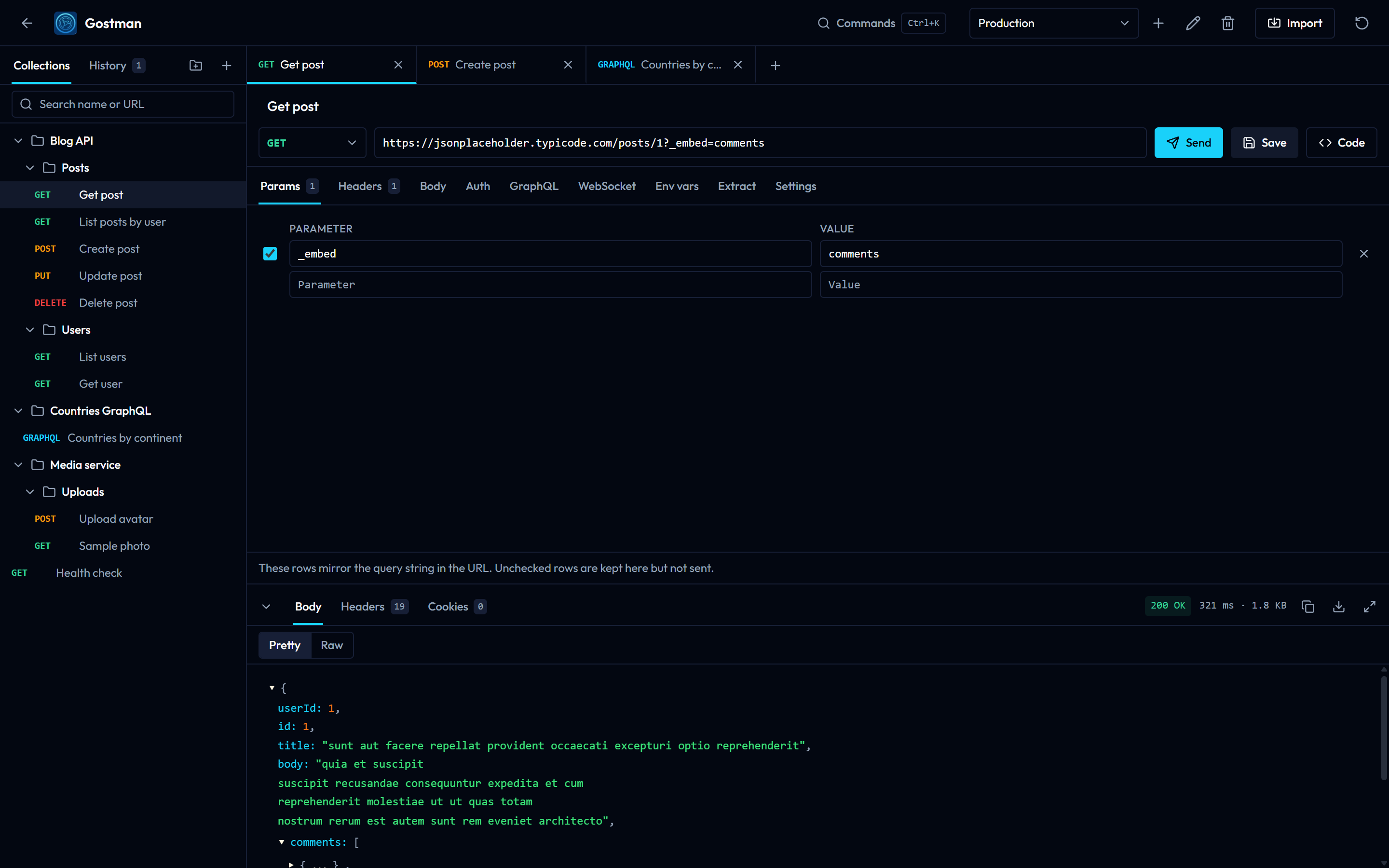The image size is (1389, 868).
Task: Remove the _embed parameter row
Action: coord(1364,254)
